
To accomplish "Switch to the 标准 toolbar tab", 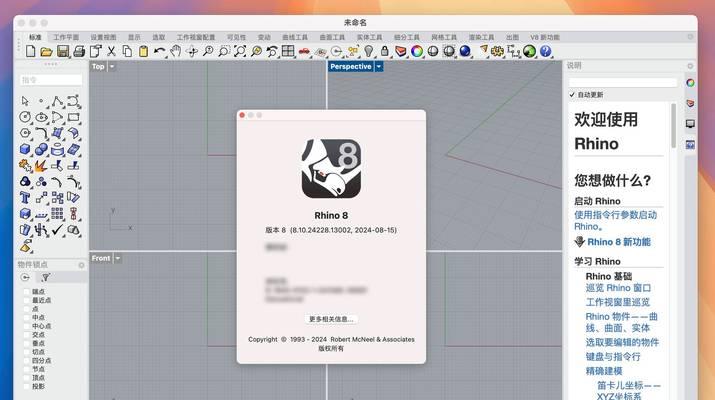I will (35, 37).
